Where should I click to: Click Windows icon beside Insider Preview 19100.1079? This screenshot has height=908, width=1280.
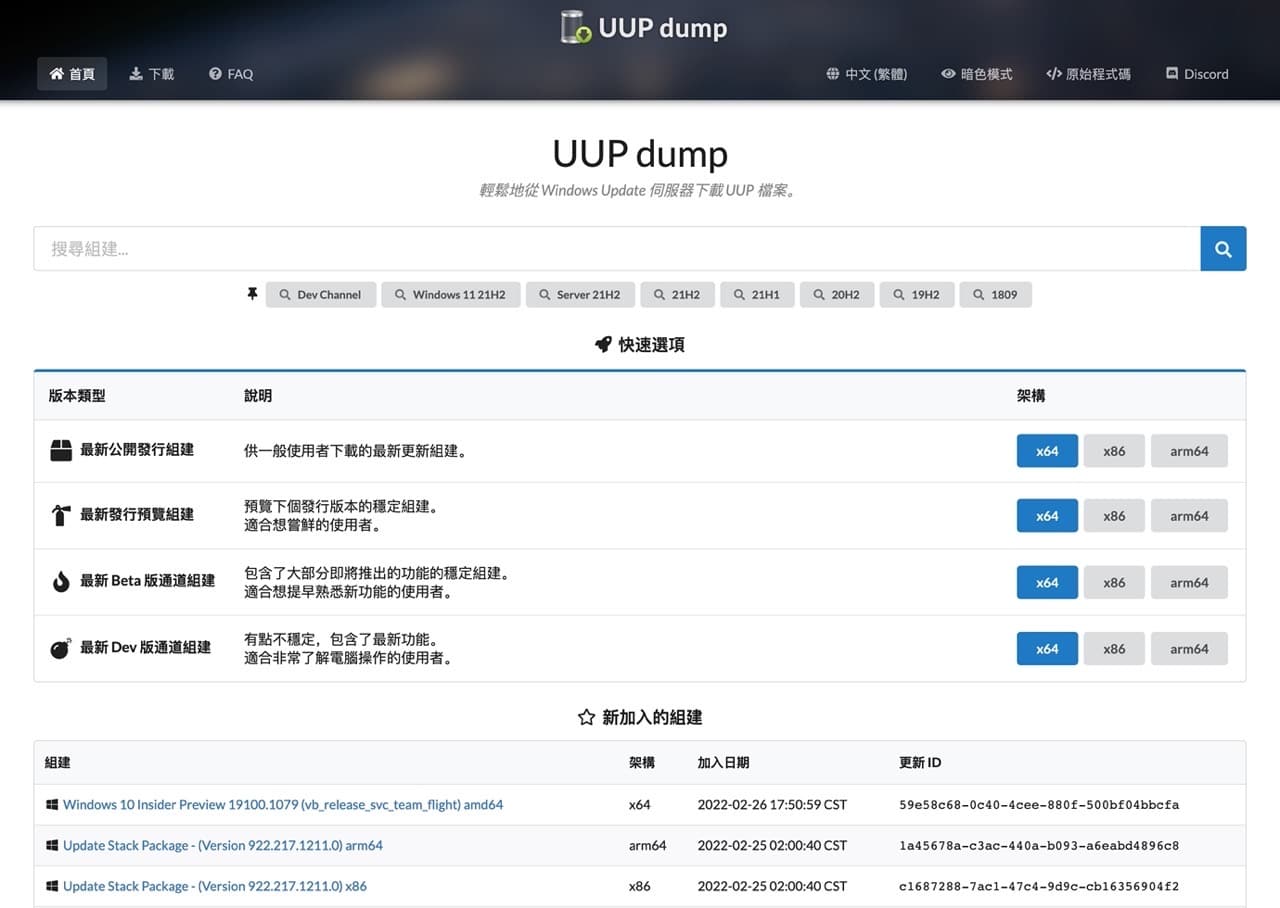pos(52,805)
